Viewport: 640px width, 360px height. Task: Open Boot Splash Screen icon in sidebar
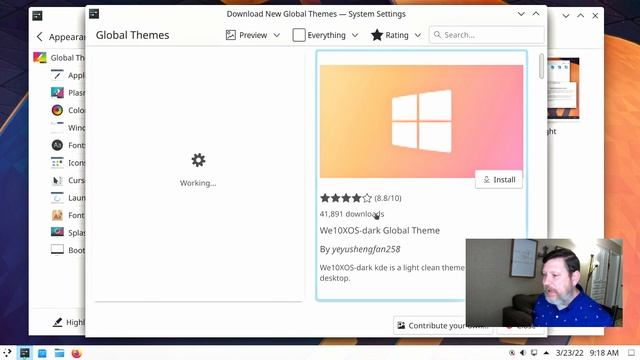click(57, 250)
